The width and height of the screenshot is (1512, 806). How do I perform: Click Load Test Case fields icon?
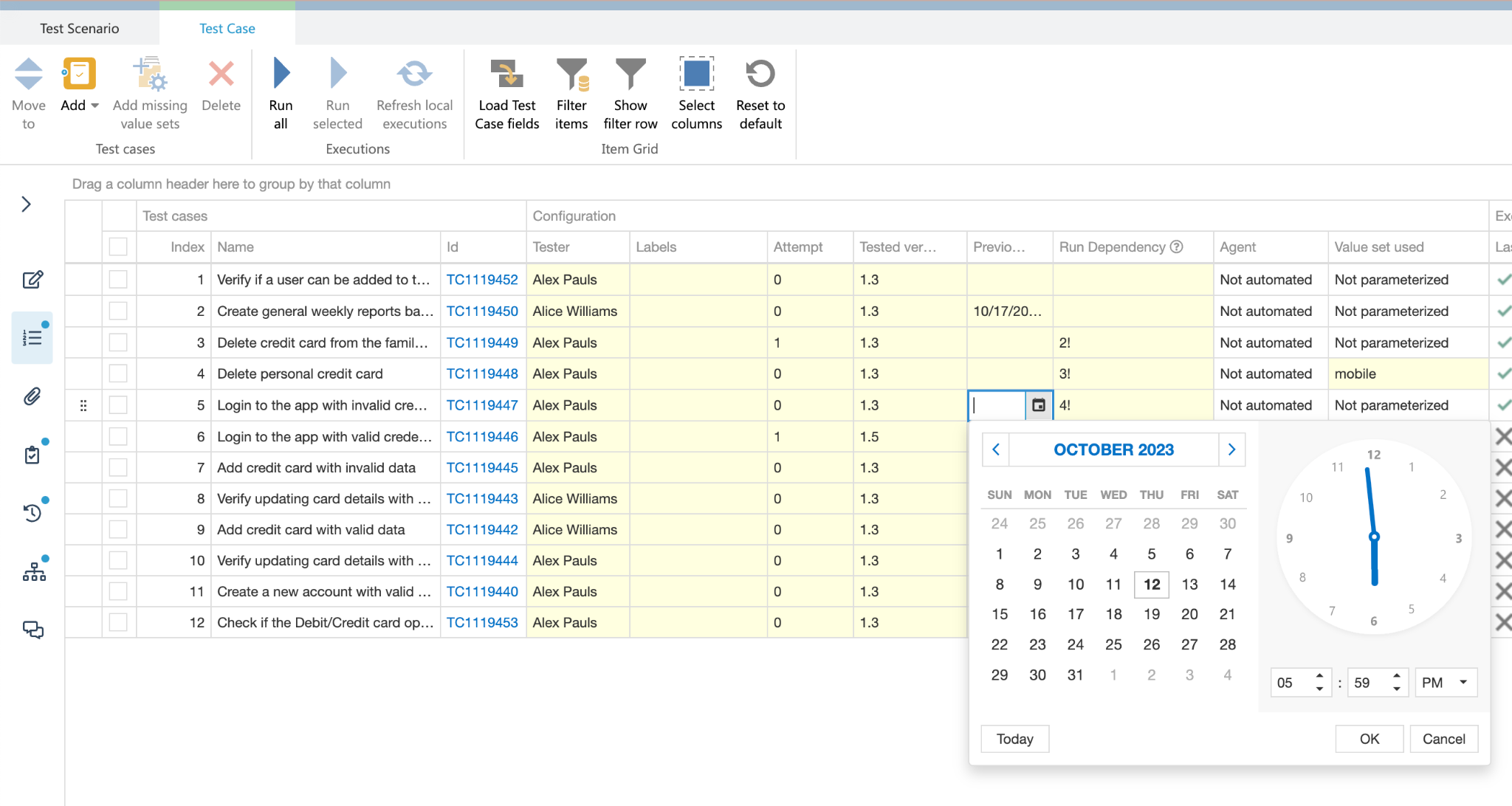pyautogui.click(x=506, y=74)
